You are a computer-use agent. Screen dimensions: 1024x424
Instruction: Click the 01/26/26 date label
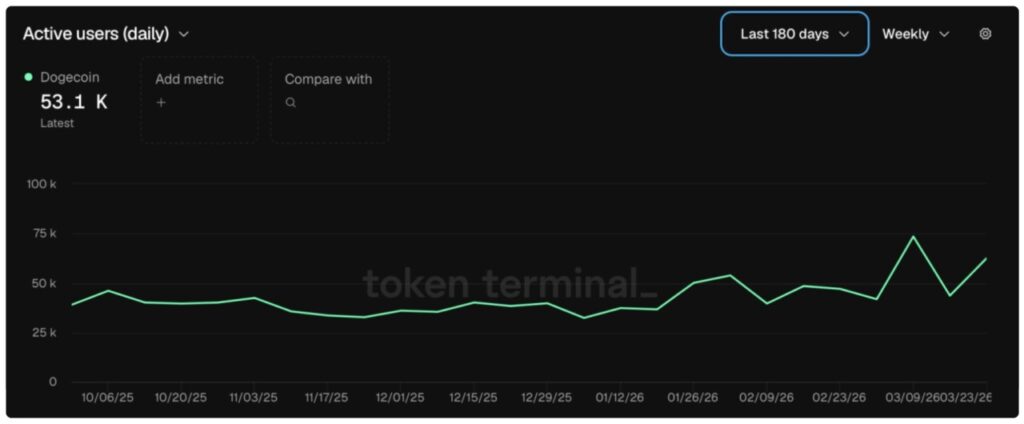[693, 397]
